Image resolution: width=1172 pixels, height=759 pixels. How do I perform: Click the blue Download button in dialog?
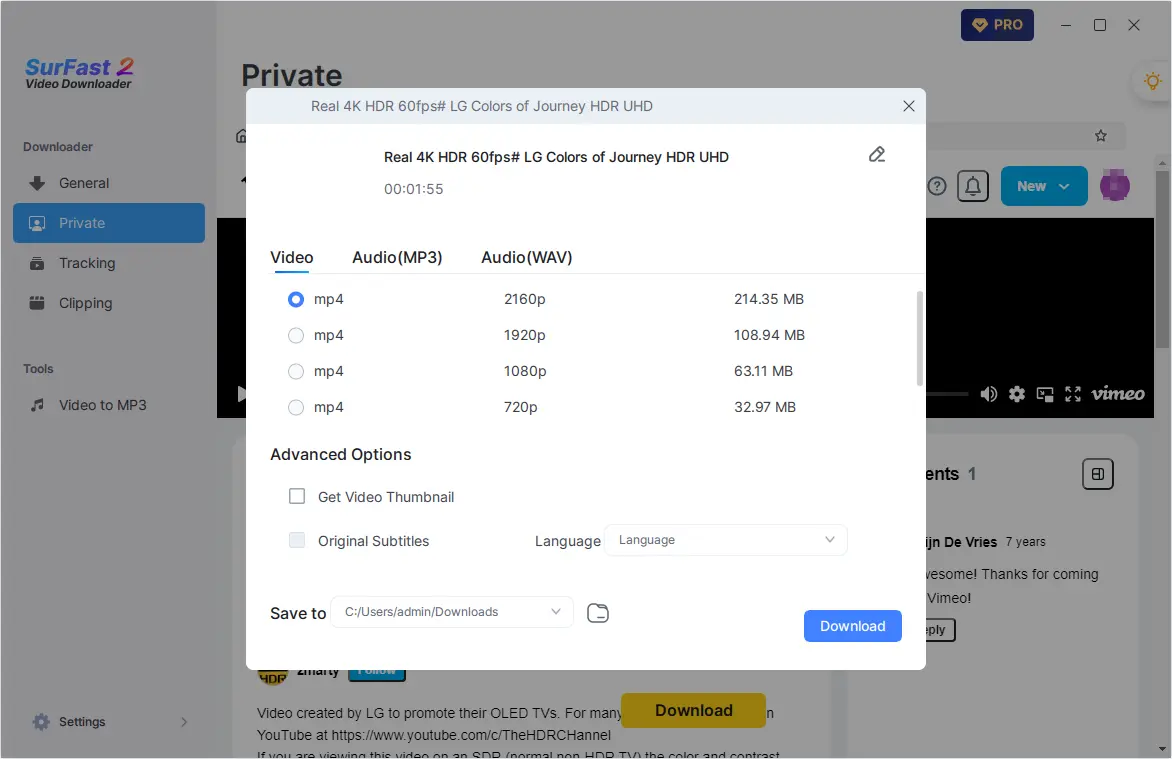click(x=853, y=626)
